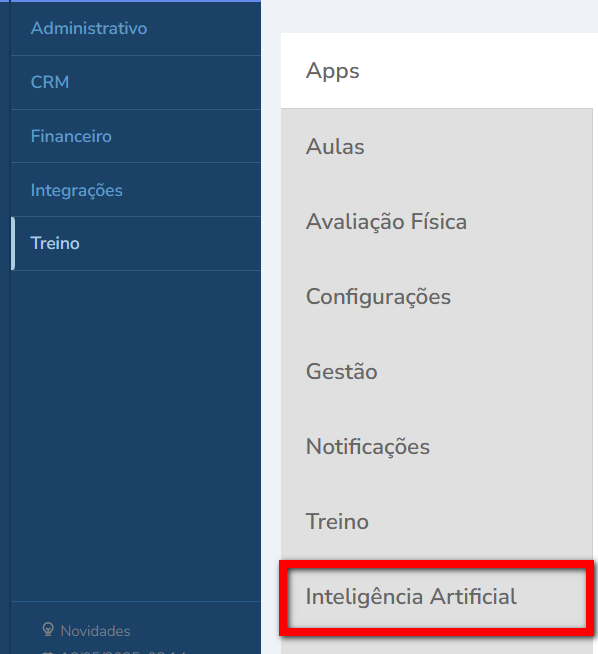Click the date and time below Novidades
The image size is (598, 654).
[123, 651]
